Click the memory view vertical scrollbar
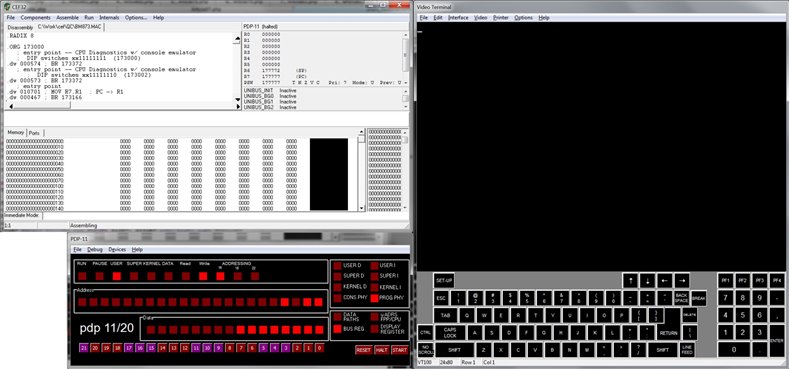The image size is (789, 369). click(361, 170)
